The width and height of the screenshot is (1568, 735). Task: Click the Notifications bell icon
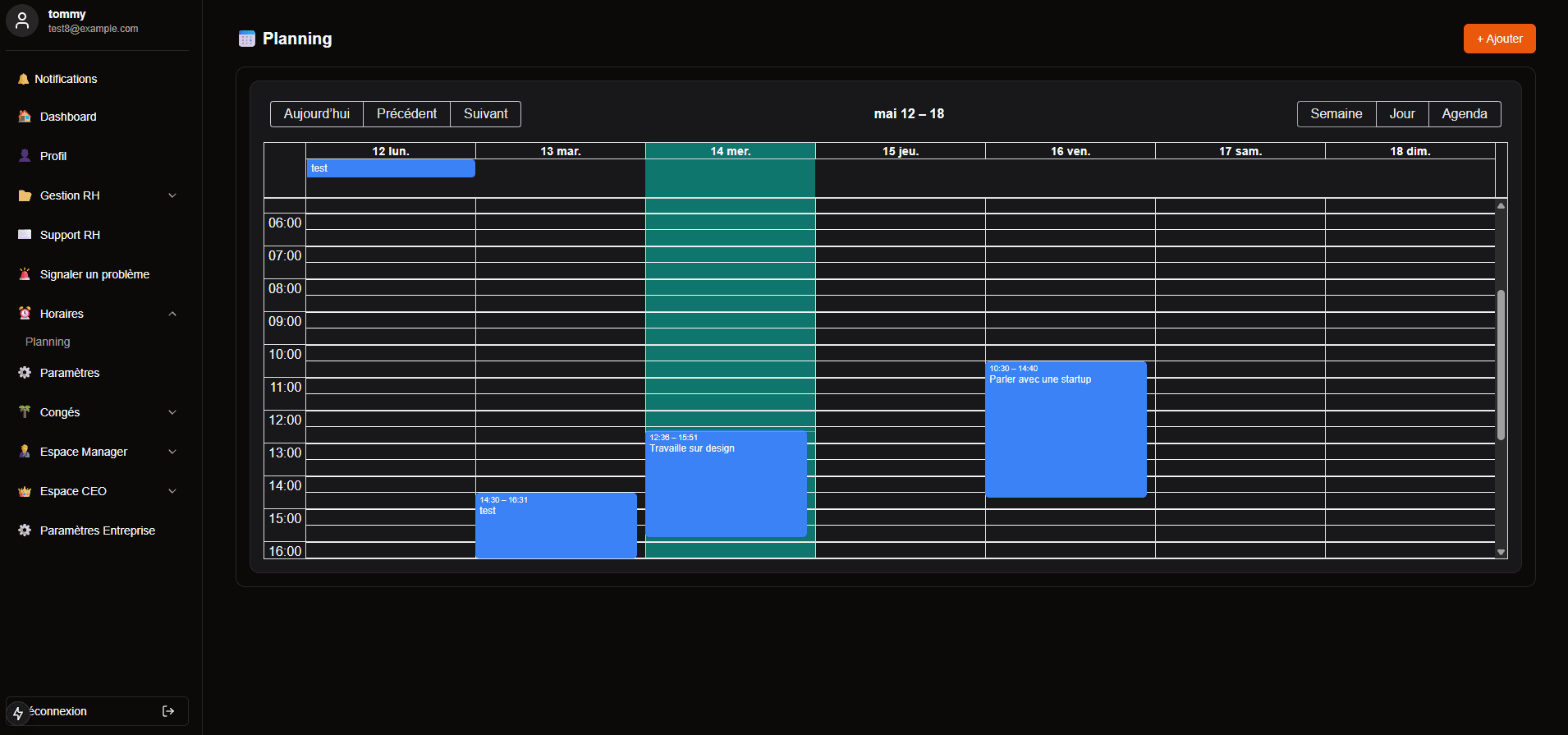point(23,80)
